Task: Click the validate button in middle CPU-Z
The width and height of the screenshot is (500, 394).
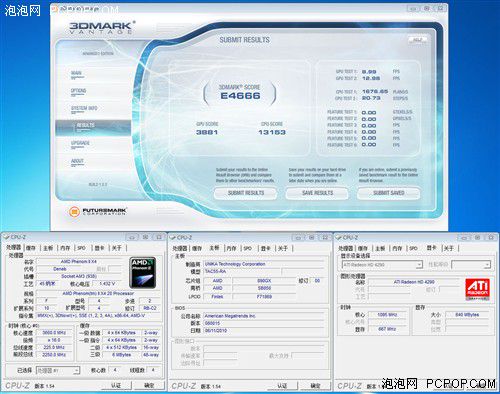Action: [282, 386]
